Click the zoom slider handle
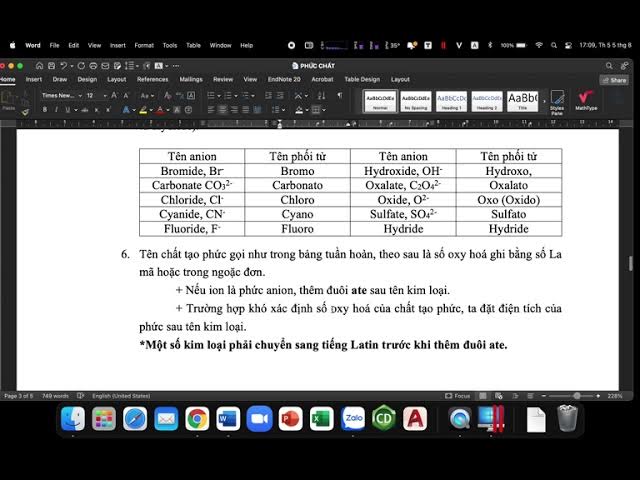 pos(577,396)
